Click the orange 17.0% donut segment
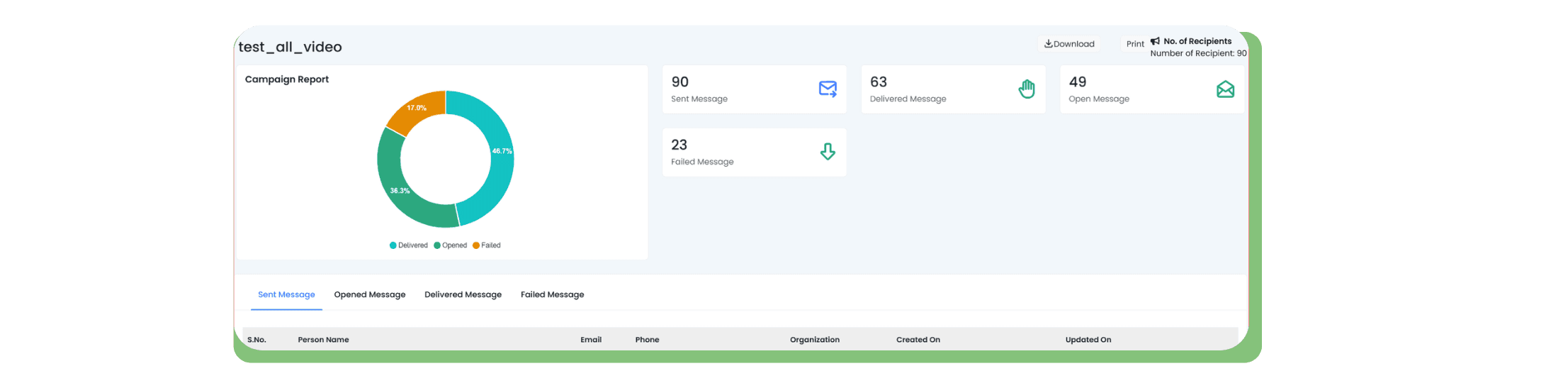1568x388 pixels. coord(416,110)
